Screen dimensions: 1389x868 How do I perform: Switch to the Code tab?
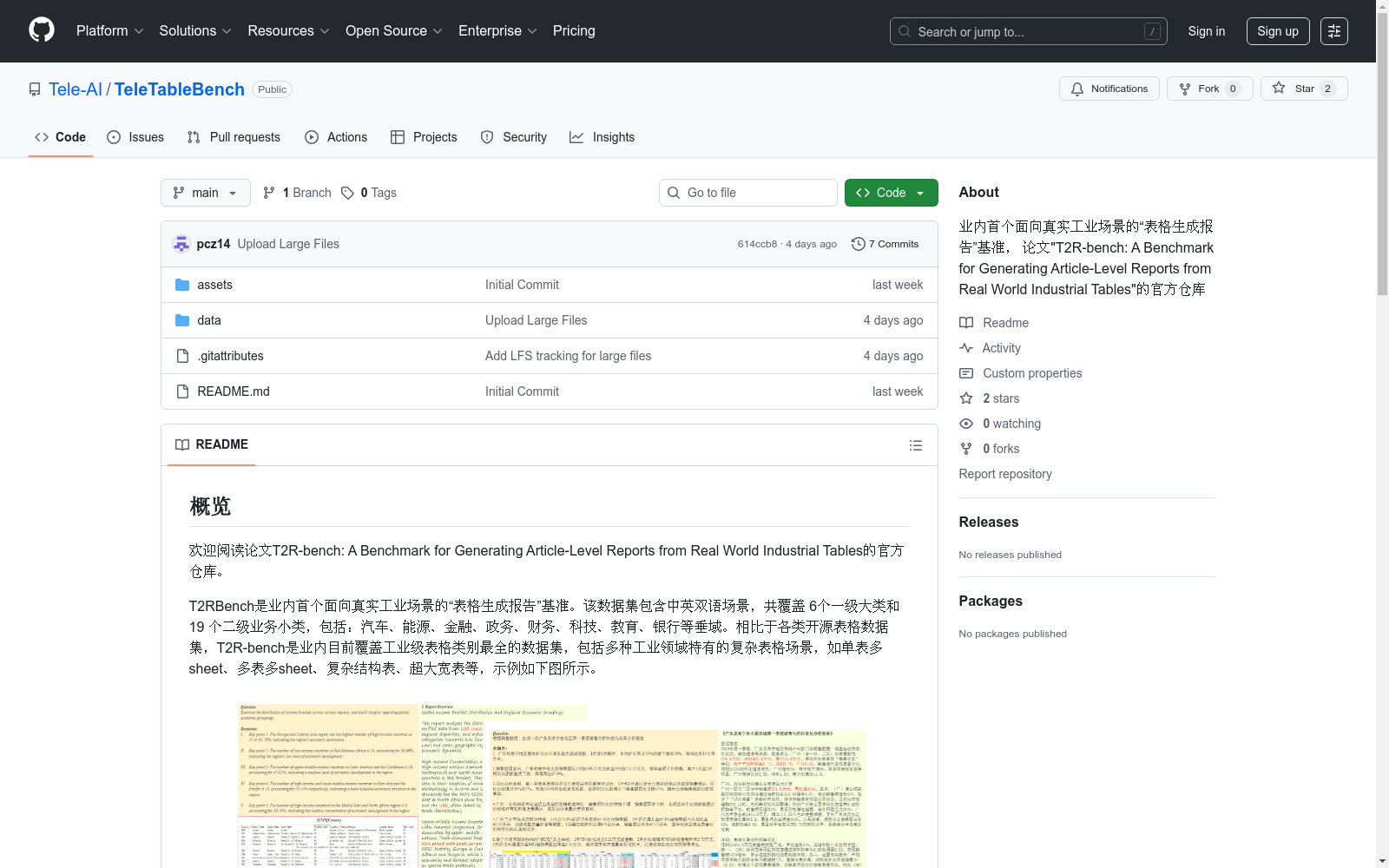click(61, 137)
